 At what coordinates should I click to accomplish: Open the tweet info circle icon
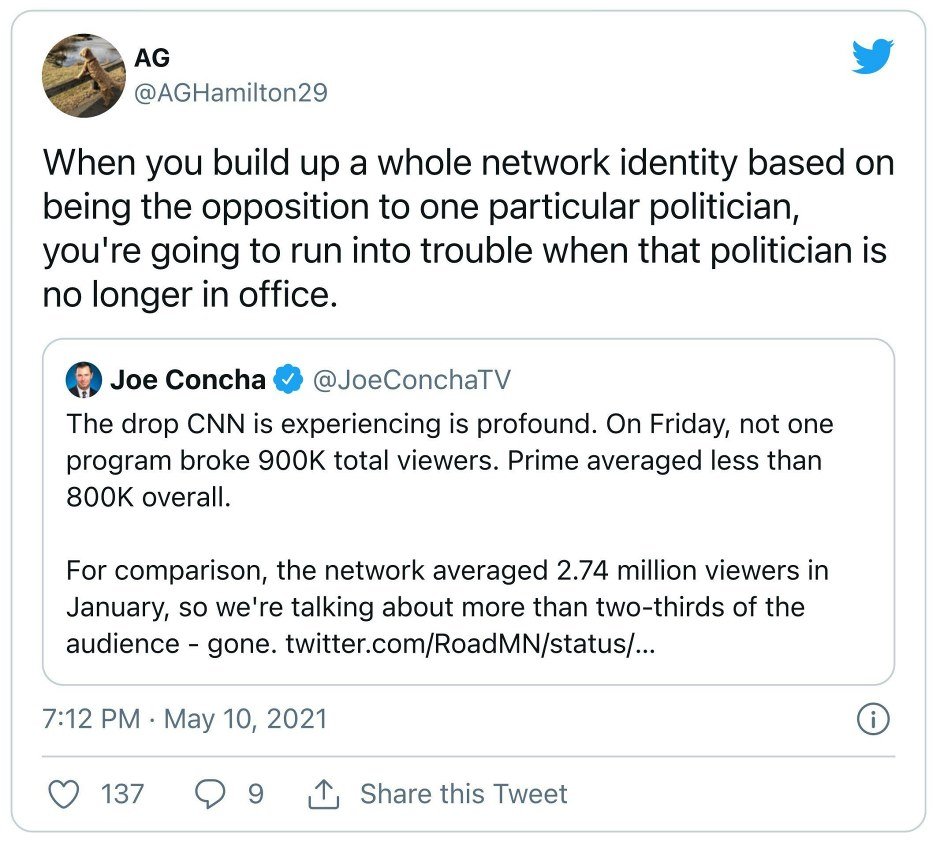tap(873, 719)
